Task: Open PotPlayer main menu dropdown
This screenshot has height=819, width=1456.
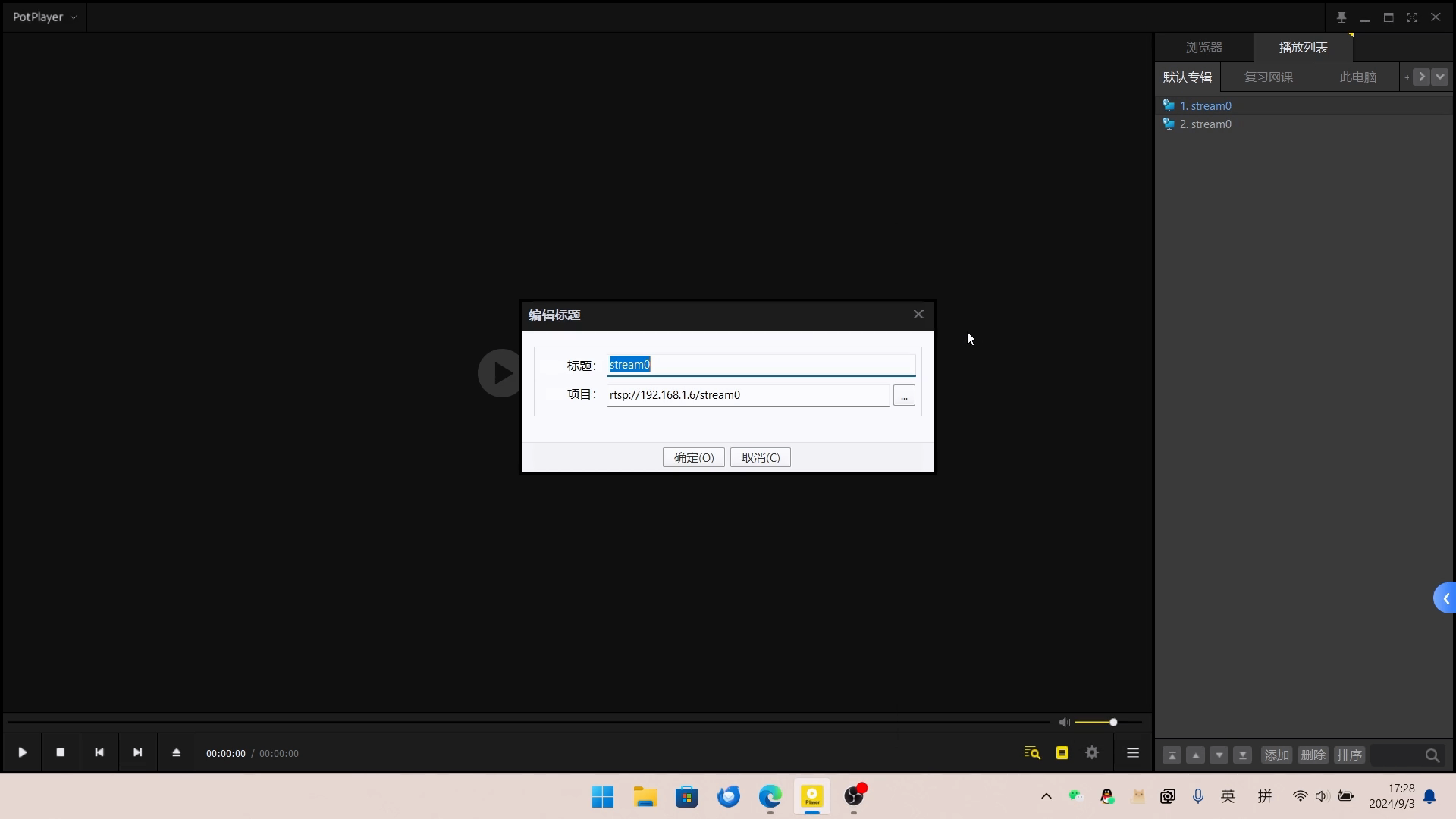Action: click(45, 17)
